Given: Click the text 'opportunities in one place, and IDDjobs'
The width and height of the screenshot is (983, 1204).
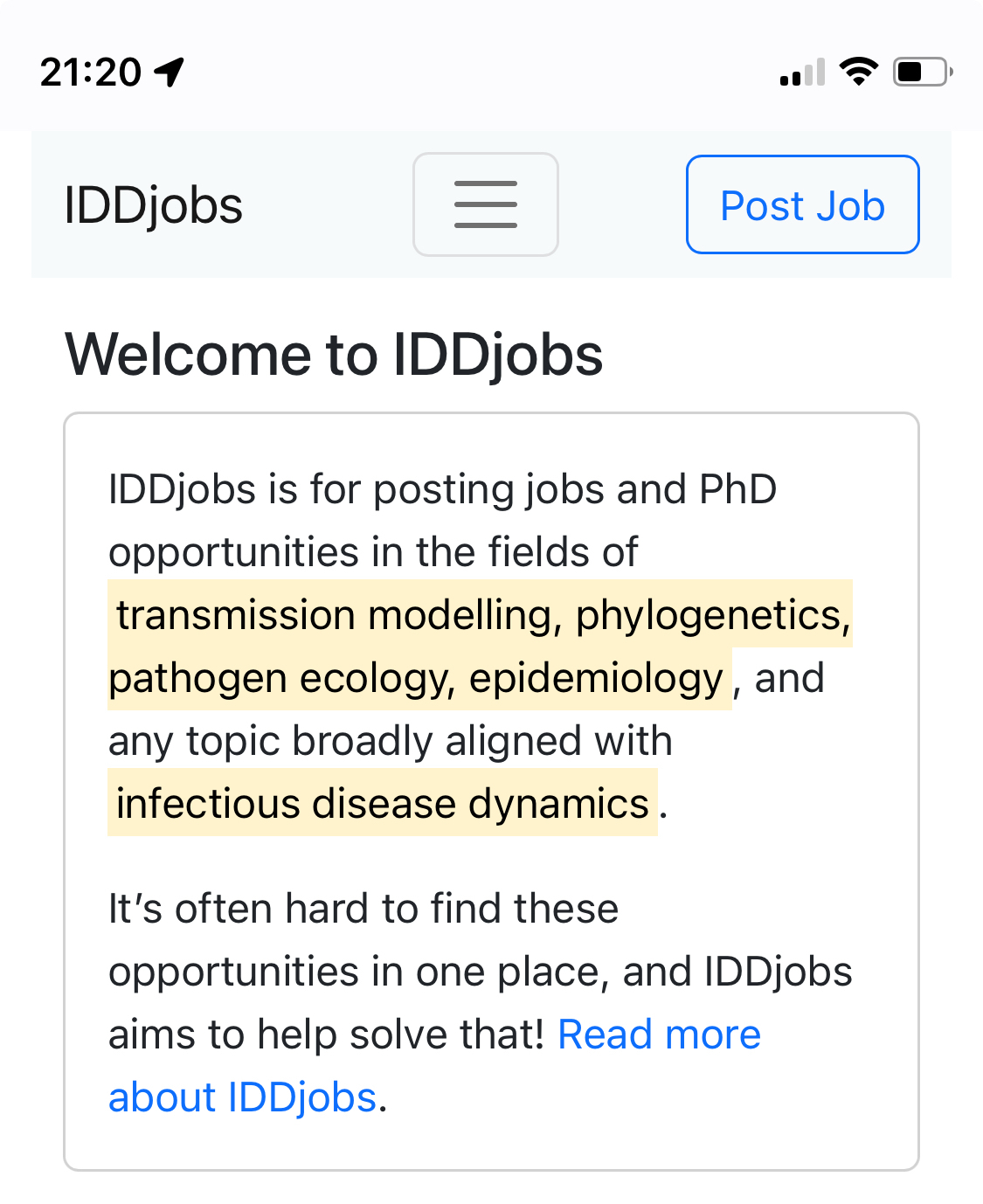Looking at the screenshot, I should click(x=480, y=972).
